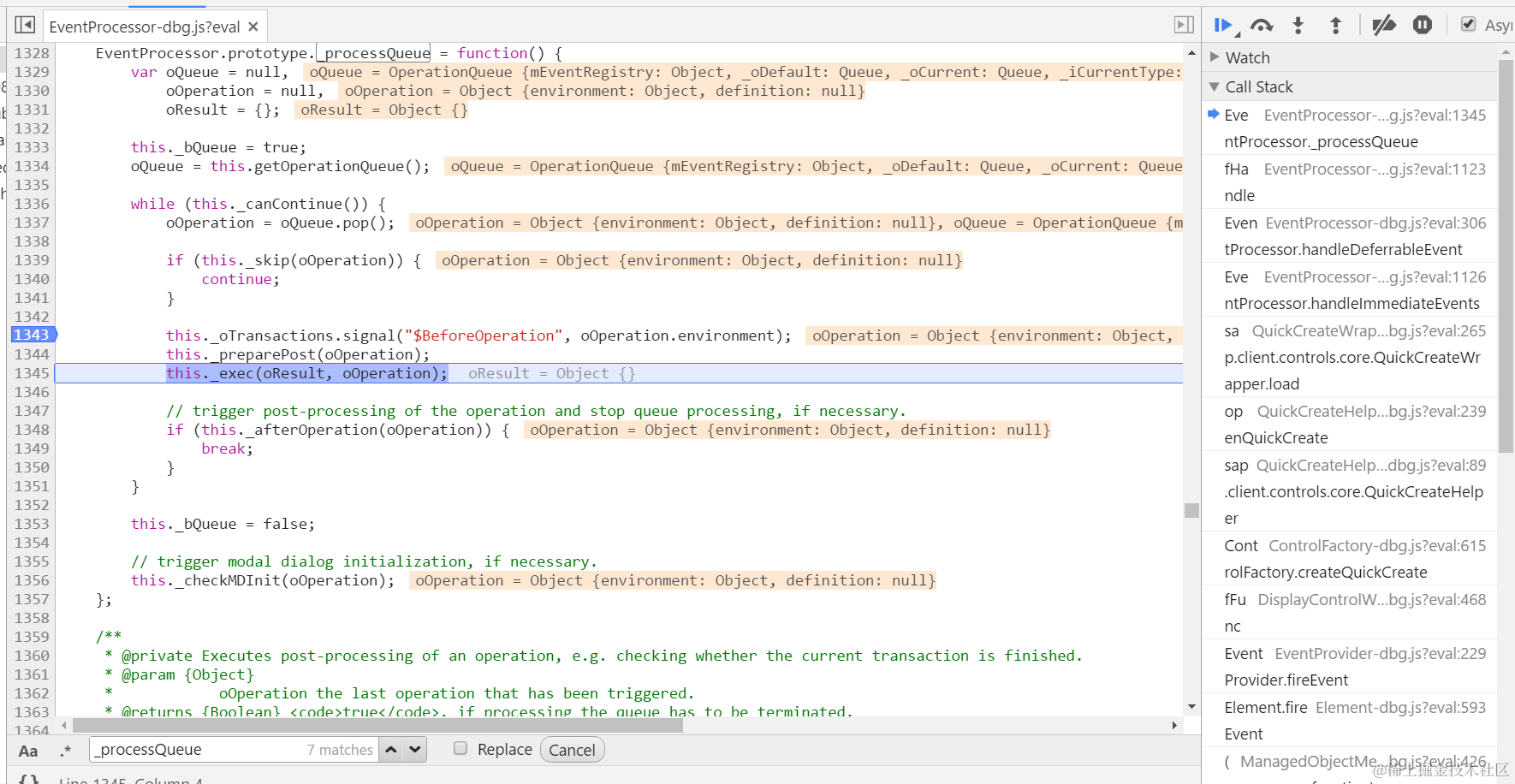Image resolution: width=1515 pixels, height=784 pixels.
Task: Click the editor scroll-left arrow
Action: point(64,726)
